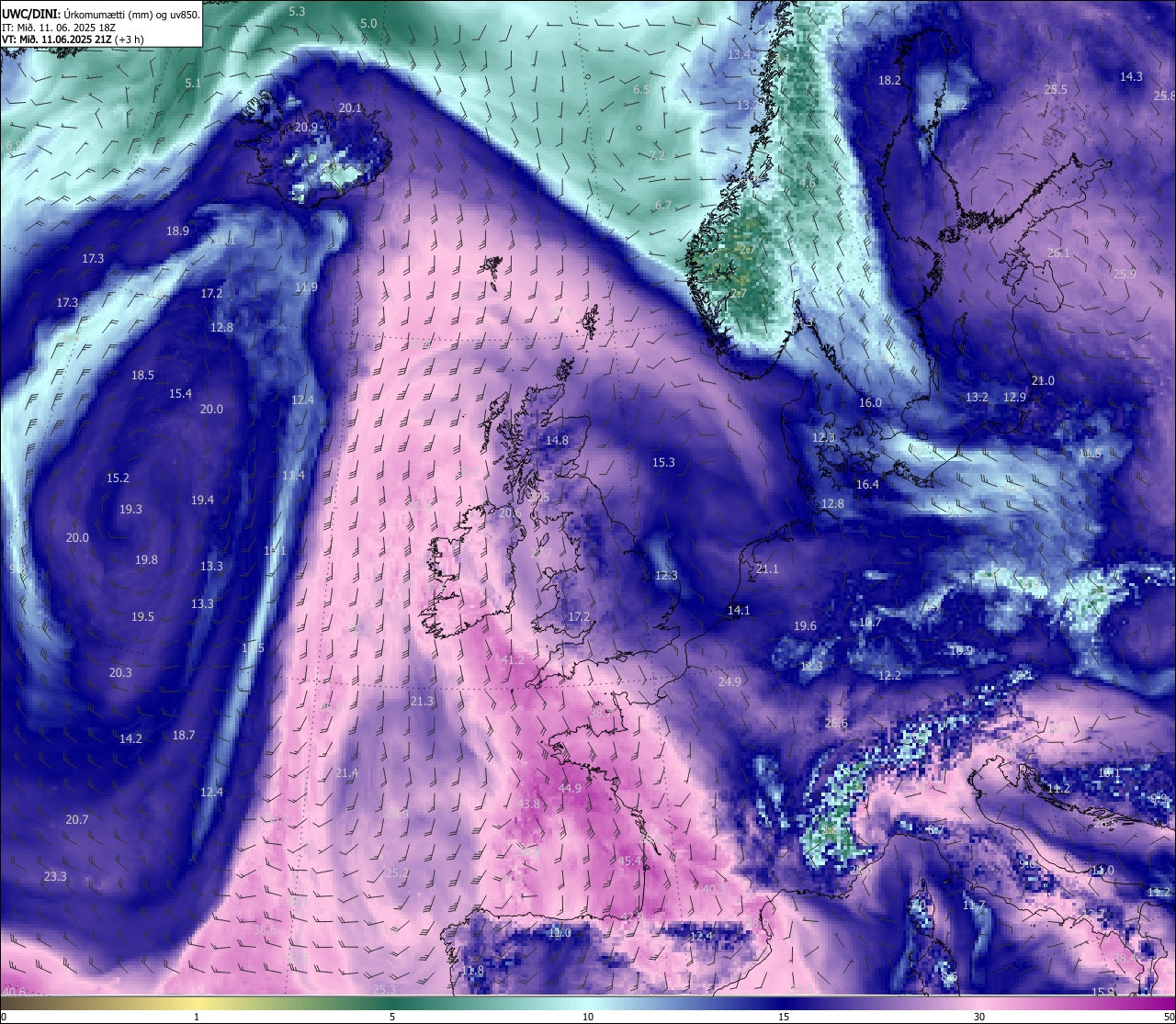1176x1024 pixels.
Task: Click the 21.4 value label
Action: pyautogui.click(x=346, y=772)
